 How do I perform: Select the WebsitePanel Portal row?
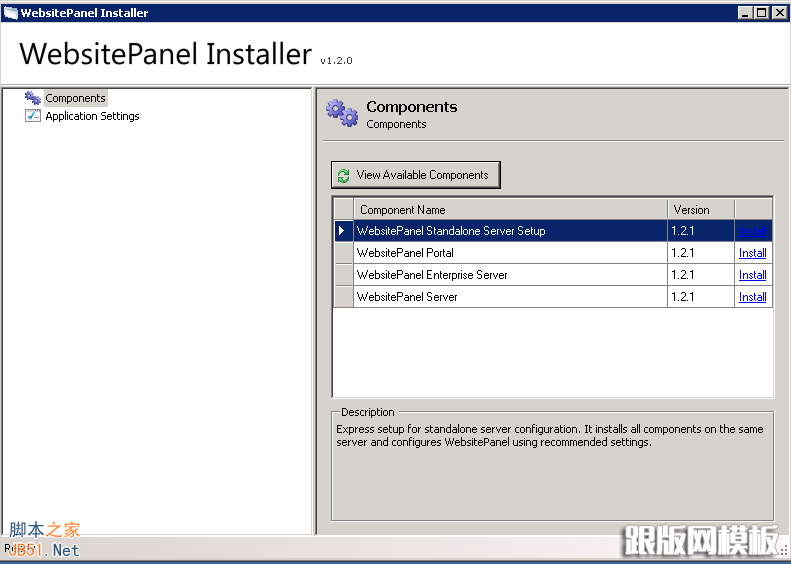553,253
